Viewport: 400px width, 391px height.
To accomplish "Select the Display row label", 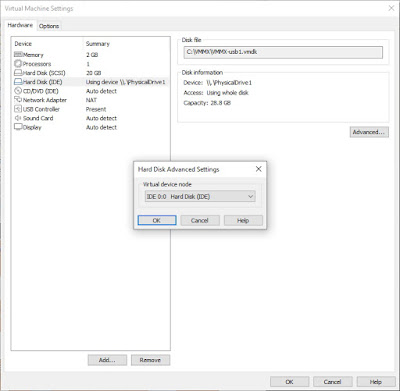I will click(x=32, y=127).
